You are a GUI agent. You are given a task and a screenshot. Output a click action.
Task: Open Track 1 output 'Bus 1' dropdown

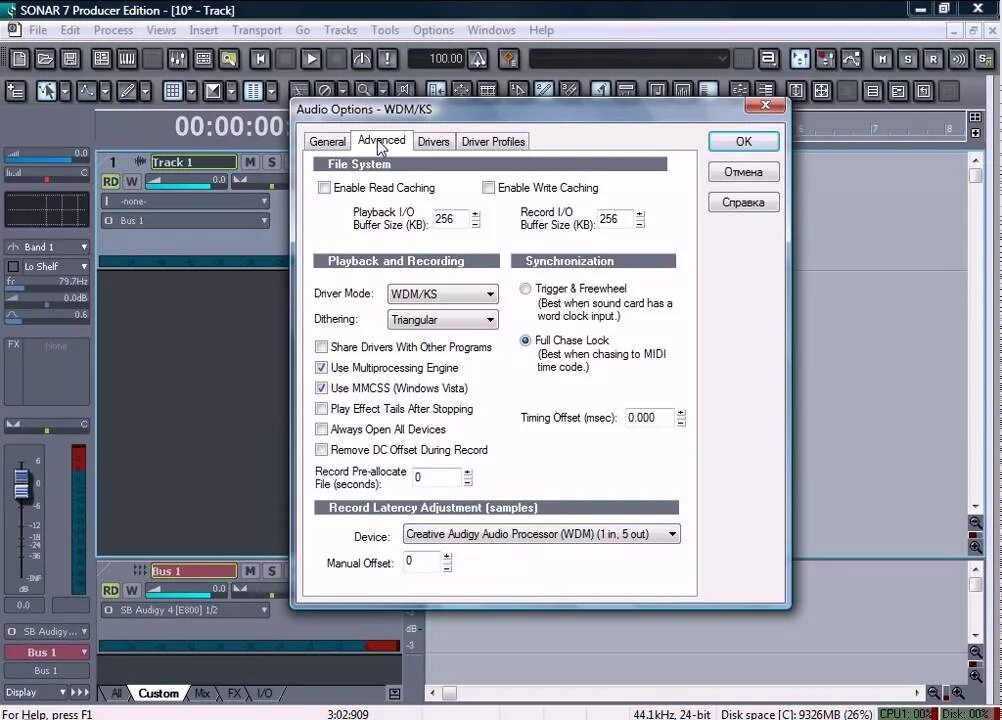point(185,220)
